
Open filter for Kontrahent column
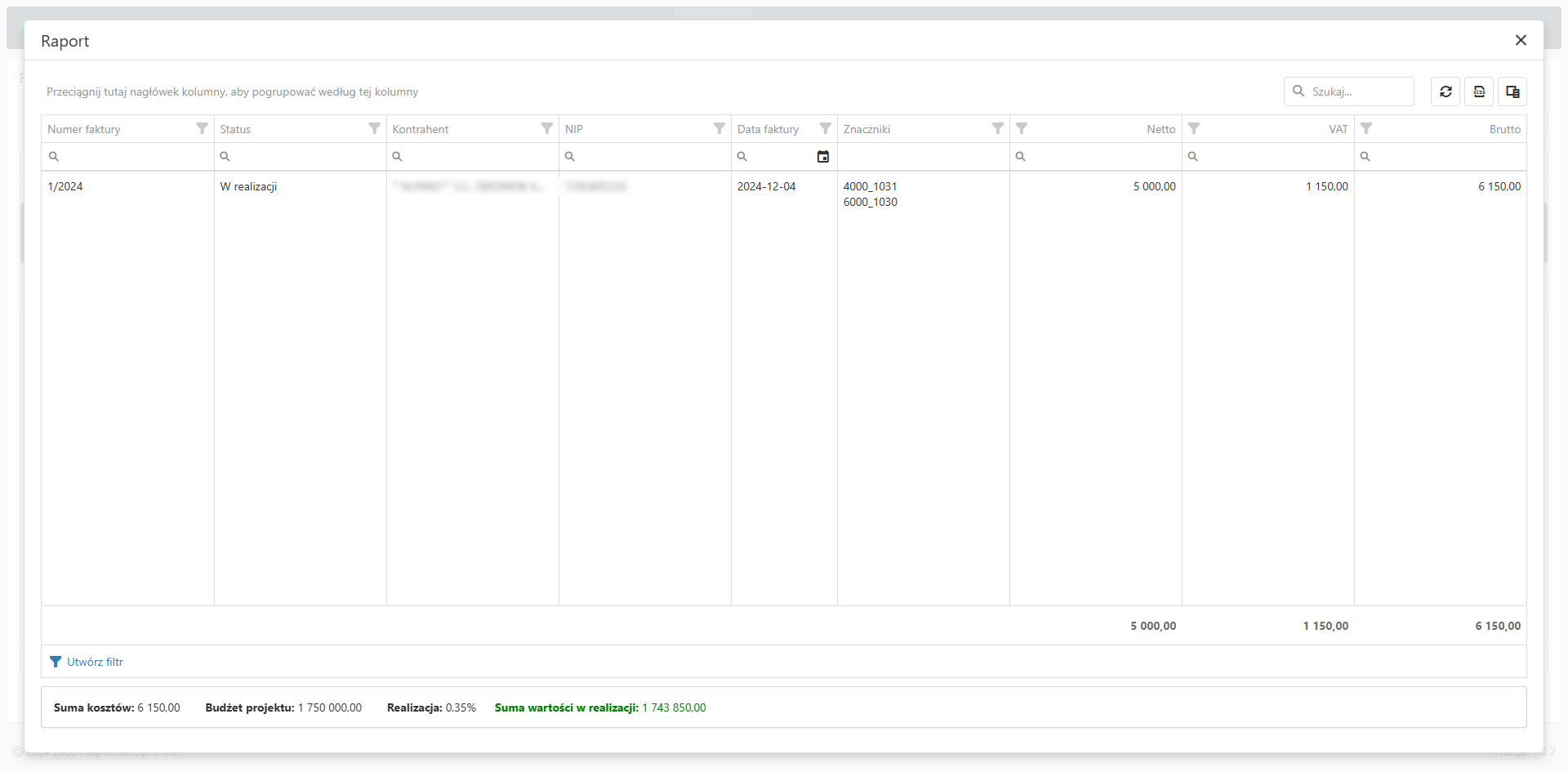[546, 128]
